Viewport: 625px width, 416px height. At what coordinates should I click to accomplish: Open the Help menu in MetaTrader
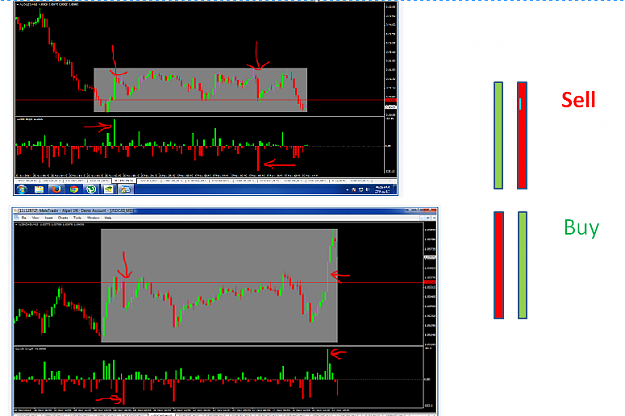point(108,218)
